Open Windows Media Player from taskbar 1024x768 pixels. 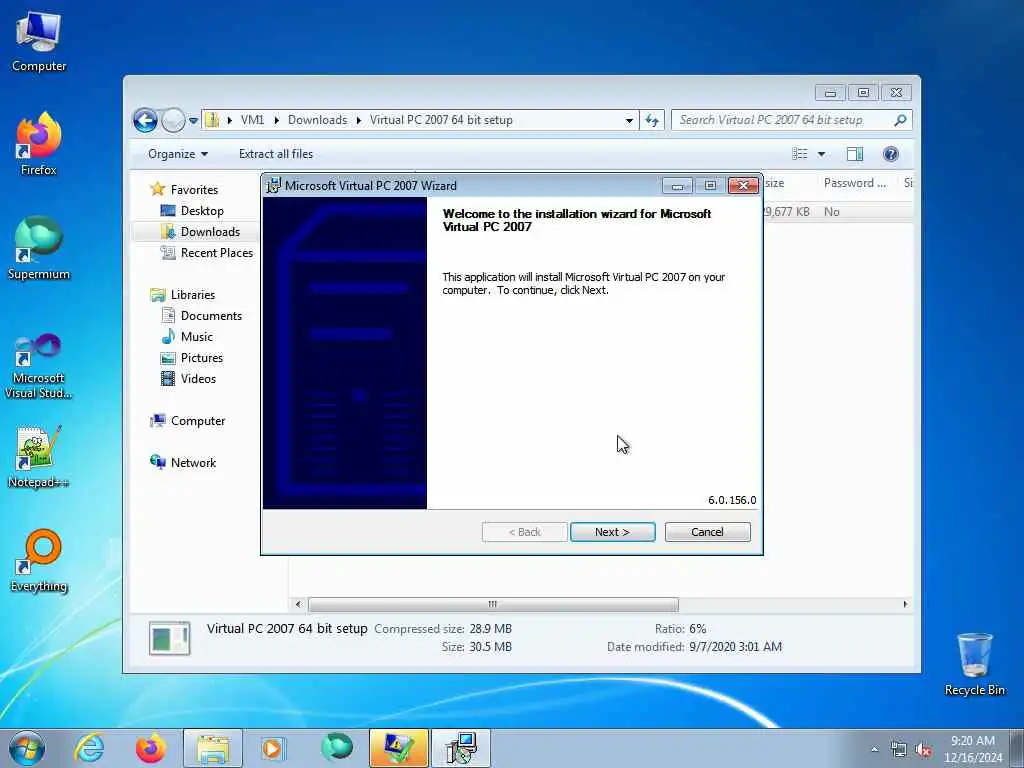pyautogui.click(x=272, y=748)
